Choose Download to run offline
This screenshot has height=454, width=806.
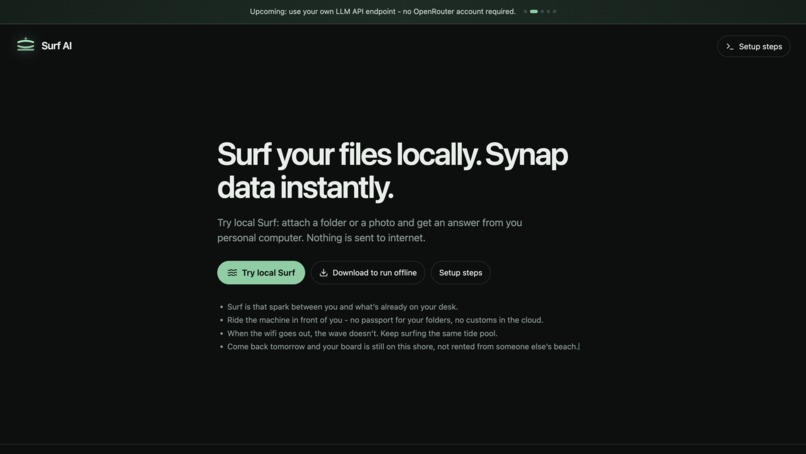click(368, 273)
